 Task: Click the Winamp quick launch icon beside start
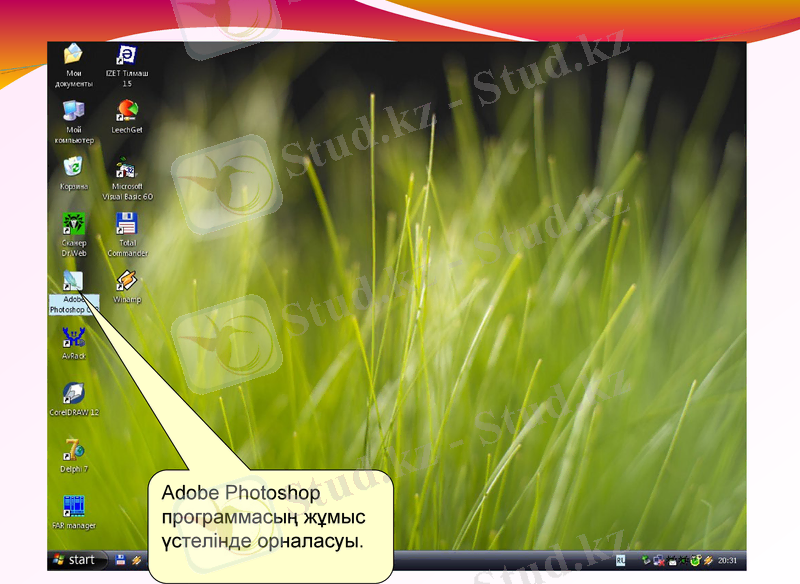[135, 560]
